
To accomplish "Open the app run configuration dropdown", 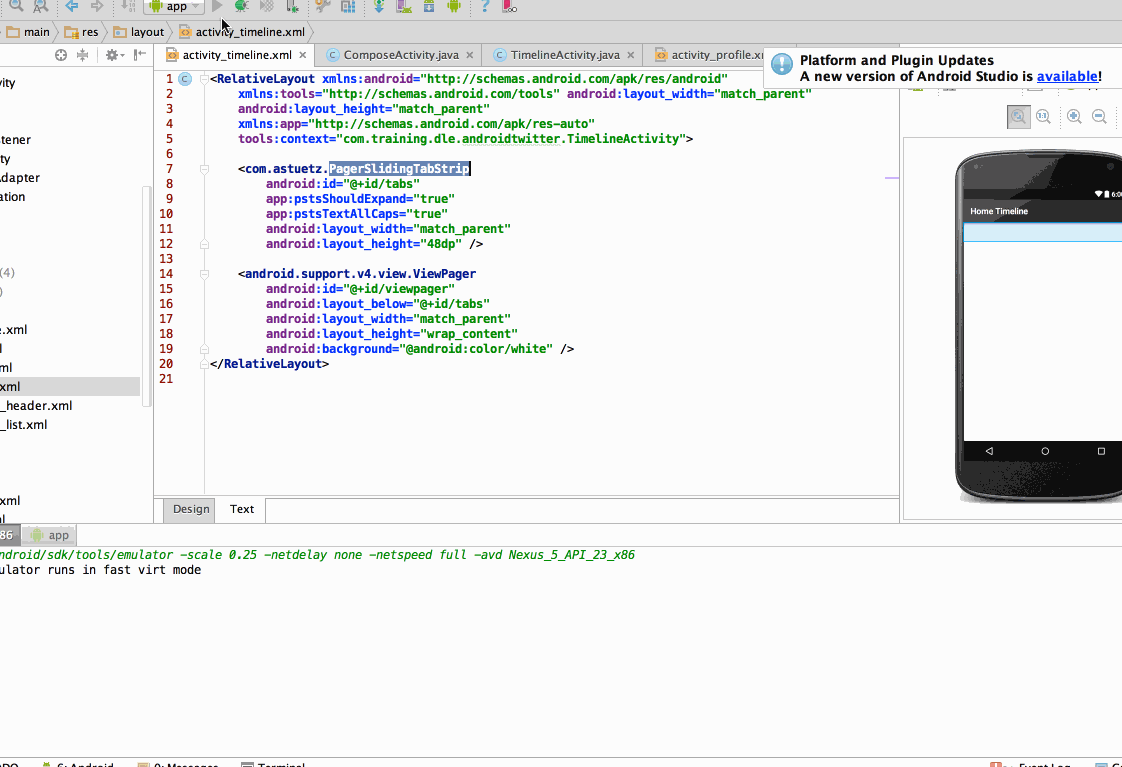I will [174, 6].
